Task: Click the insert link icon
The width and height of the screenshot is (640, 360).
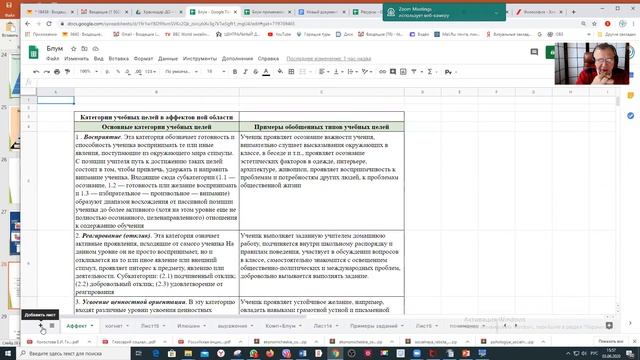Action: point(382,72)
